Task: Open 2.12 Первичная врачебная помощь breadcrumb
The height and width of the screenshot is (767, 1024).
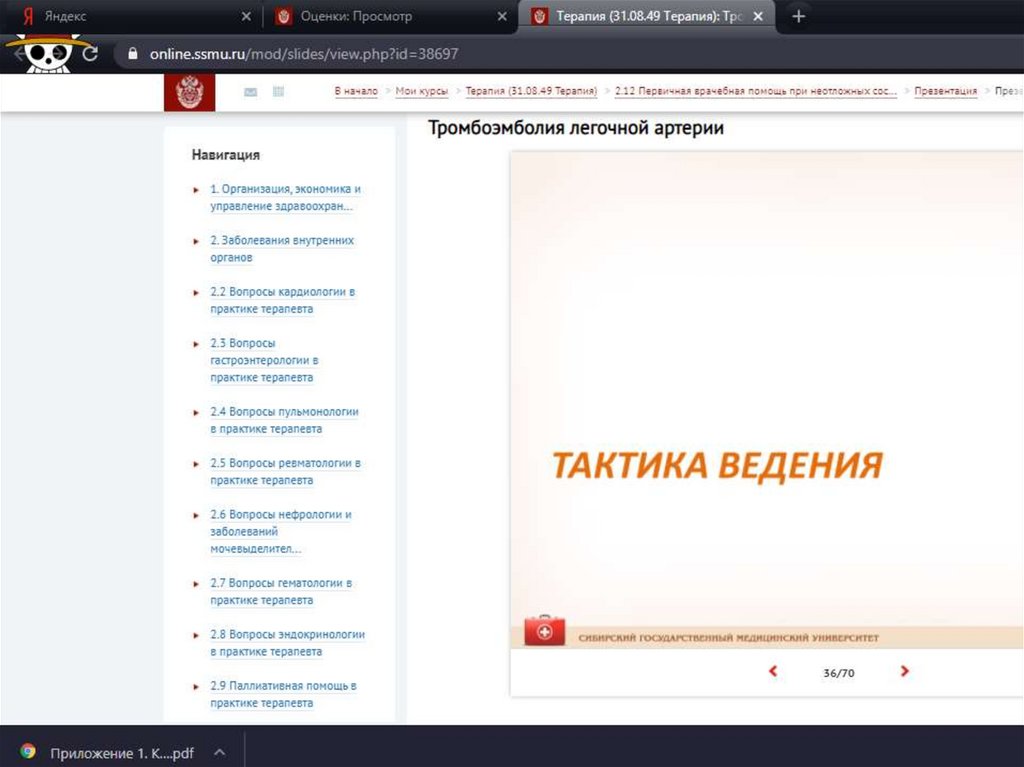Action: 756,91
